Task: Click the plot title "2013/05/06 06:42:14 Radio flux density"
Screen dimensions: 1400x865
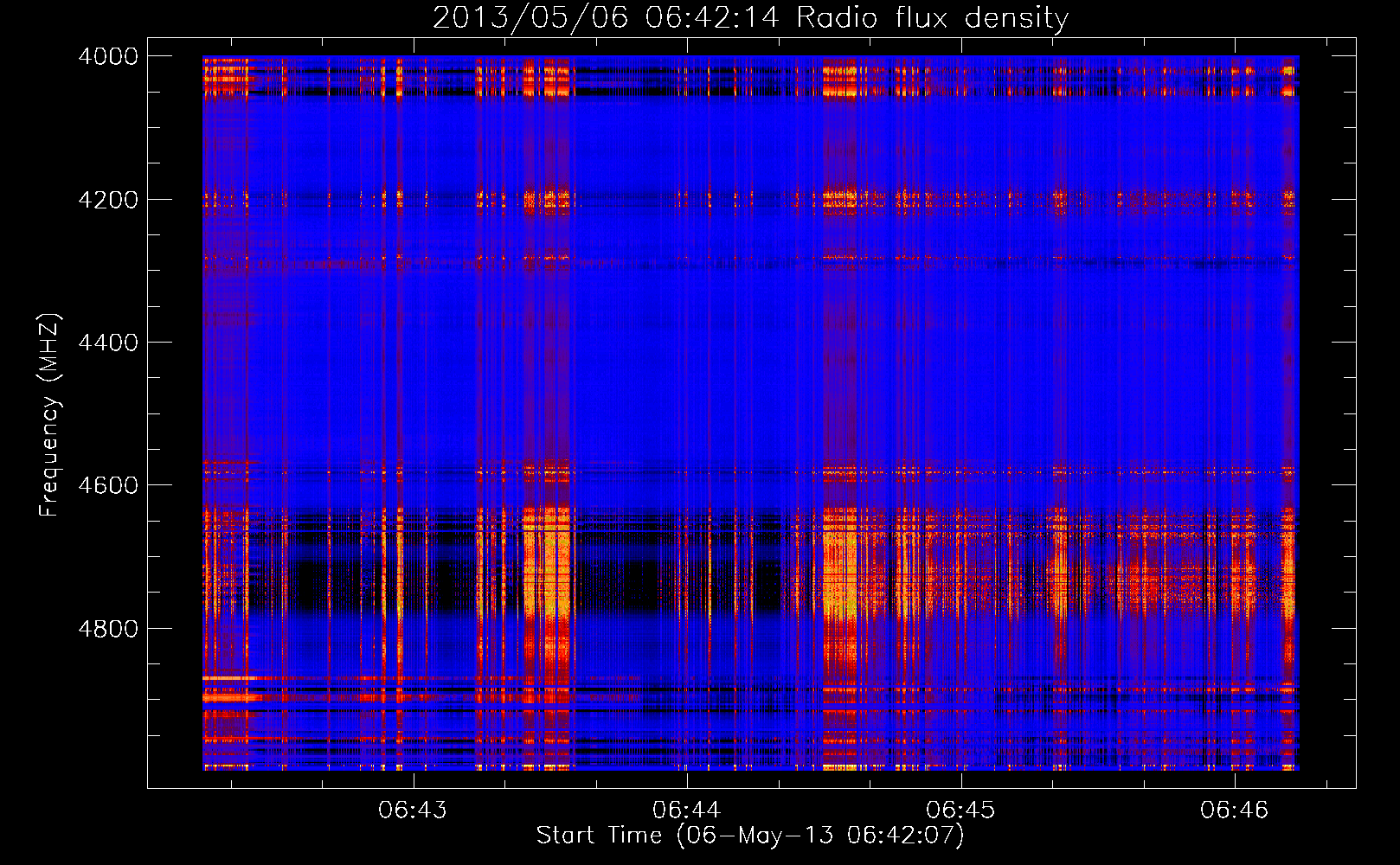Action: click(750, 18)
